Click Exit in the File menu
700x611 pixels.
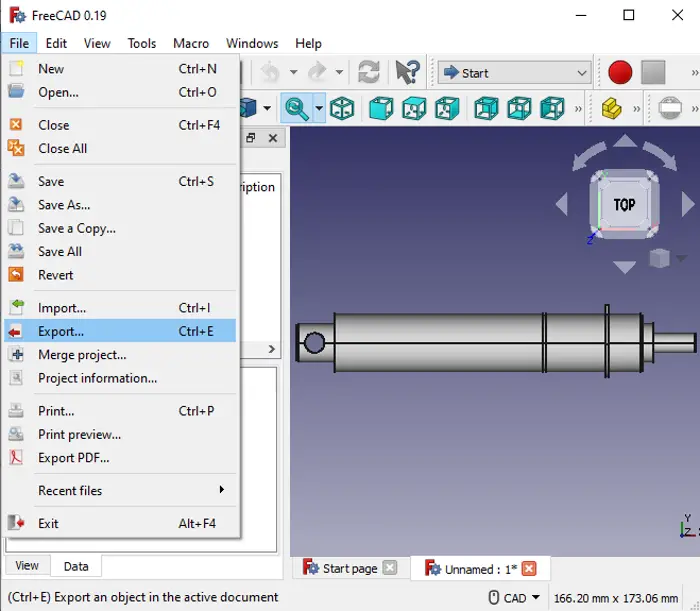pos(121,523)
